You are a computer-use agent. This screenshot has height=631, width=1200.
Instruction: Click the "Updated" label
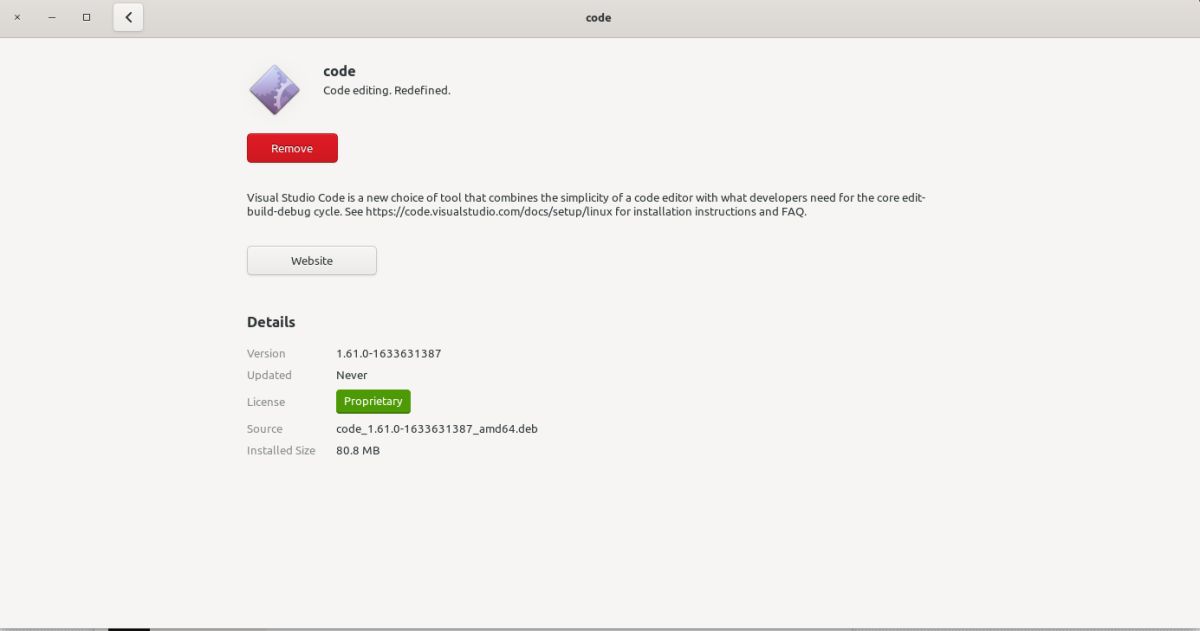tap(269, 375)
